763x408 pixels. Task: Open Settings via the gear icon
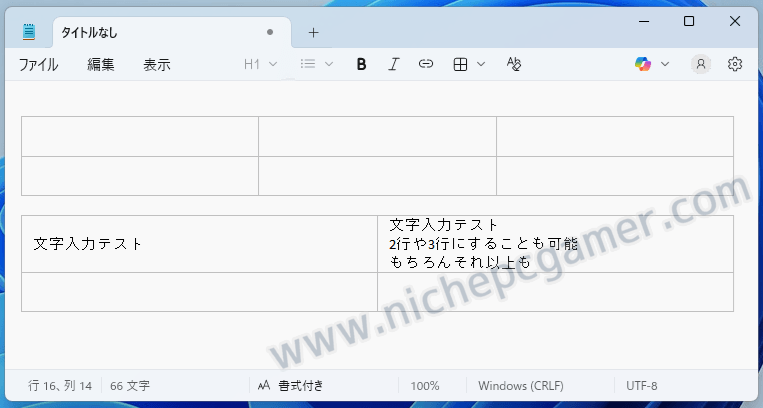tap(735, 64)
